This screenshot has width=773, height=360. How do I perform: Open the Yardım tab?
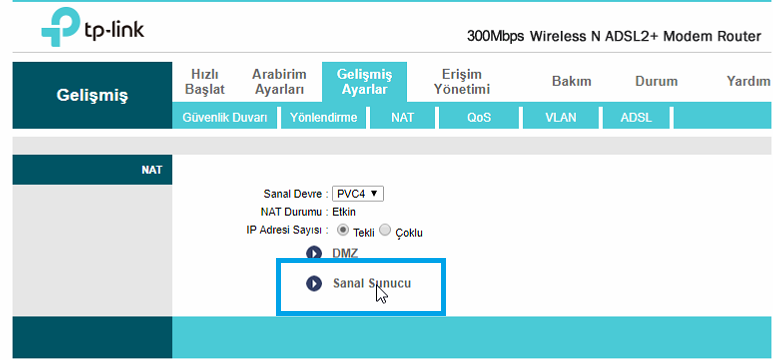pyautogui.click(x=748, y=81)
